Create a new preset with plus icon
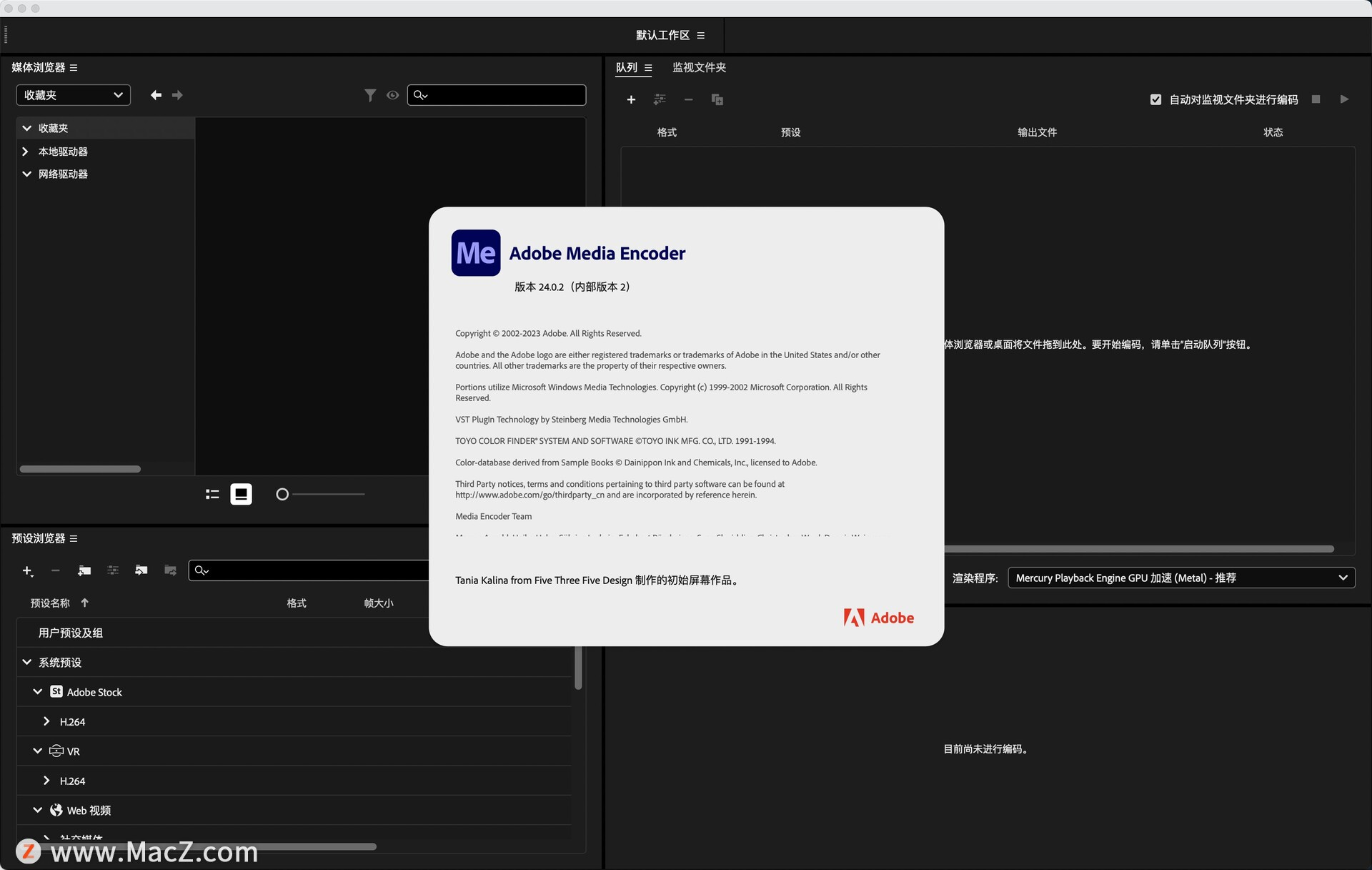 pyautogui.click(x=28, y=570)
